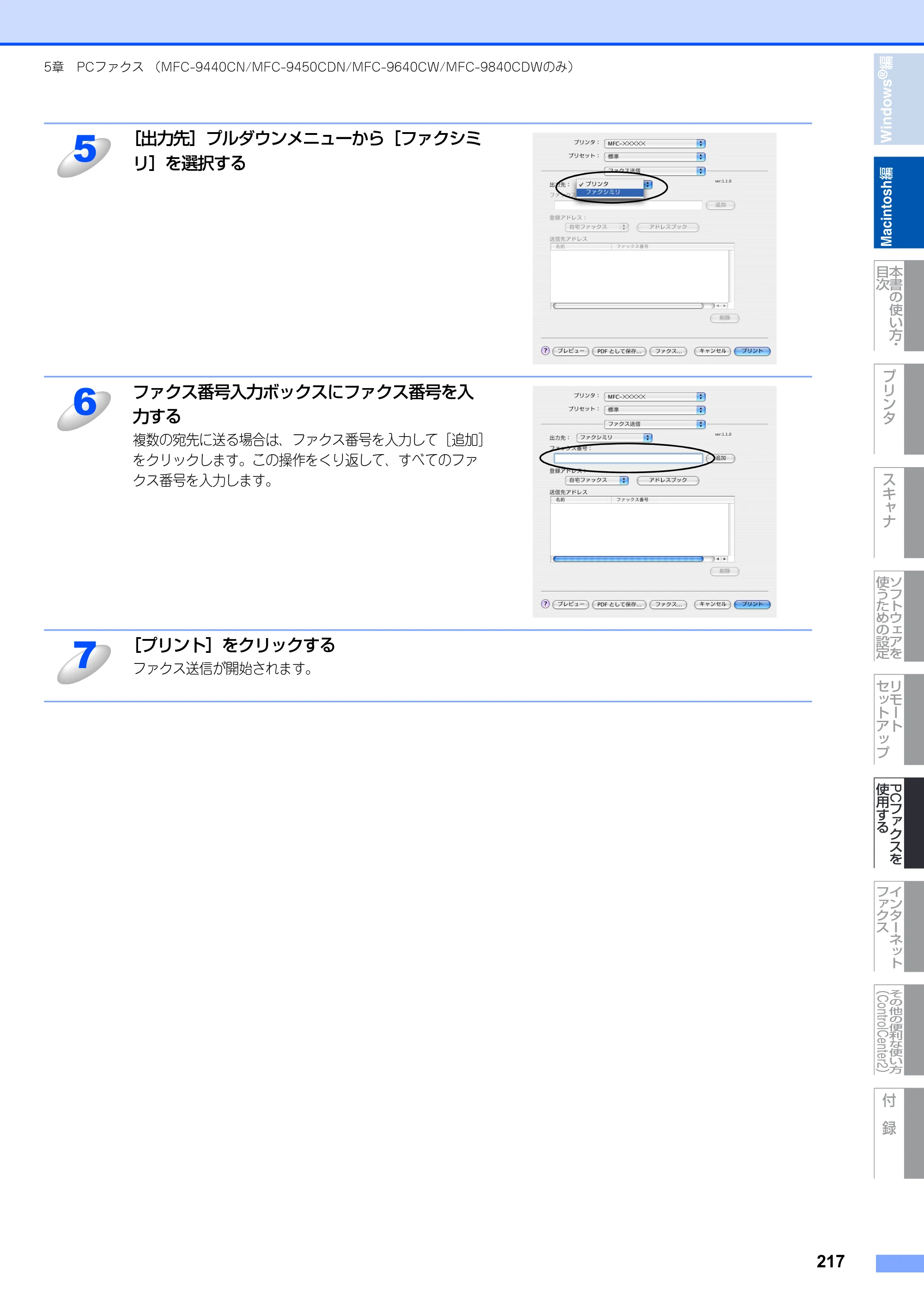Click the 追加 button in step 6 dialog

[721, 458]
